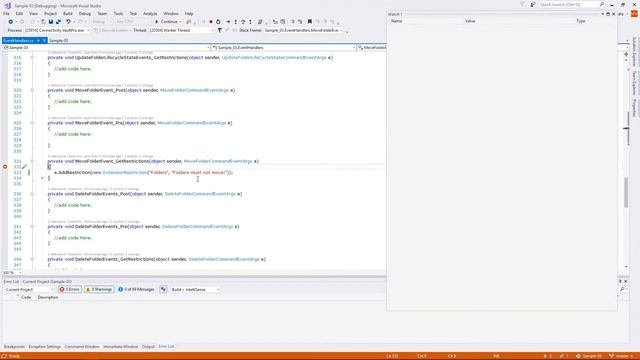This screenshot has height=360, width=640.
Task: Switch to the Output tab
Action: 148,347
